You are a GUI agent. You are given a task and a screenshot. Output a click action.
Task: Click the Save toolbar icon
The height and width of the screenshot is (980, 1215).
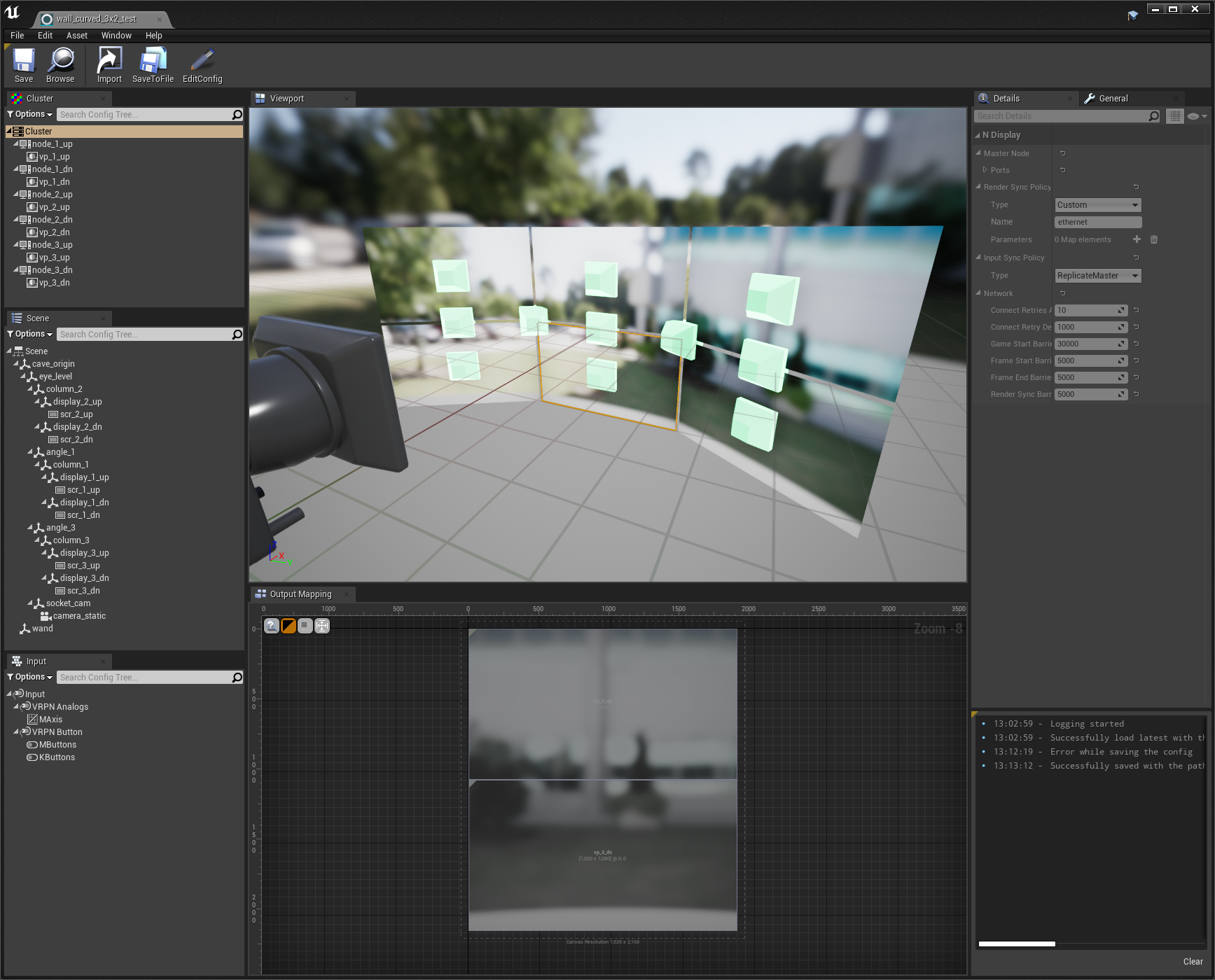point(24,65)
